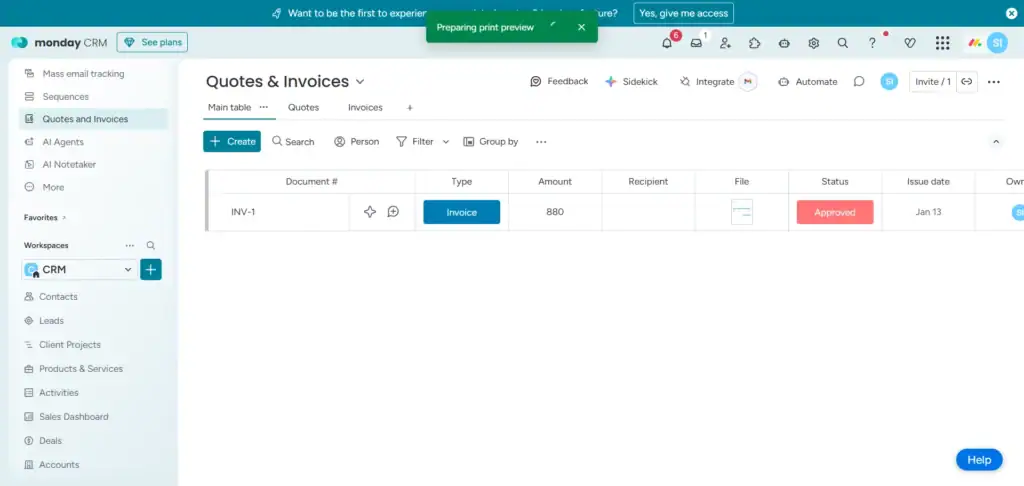Click the monday CRM logo
Screen dimensions: 1024x486
click(59, 43)
